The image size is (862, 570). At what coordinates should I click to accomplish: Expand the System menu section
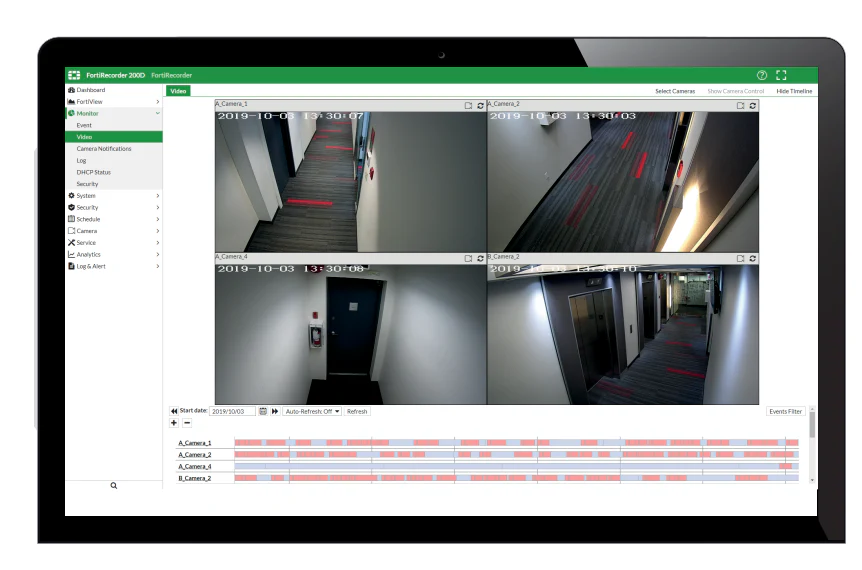pos(114,196)
